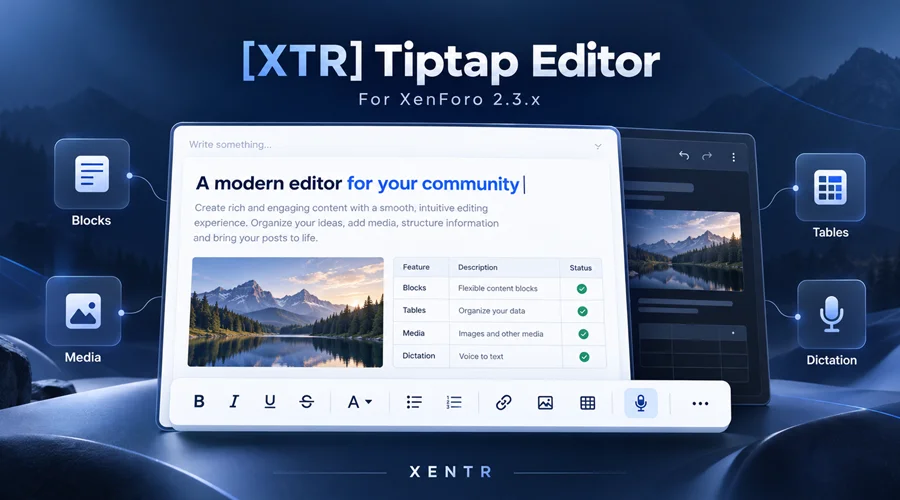Click the XENTR logo text
The image size is (900, 500).
pos(451,472)
